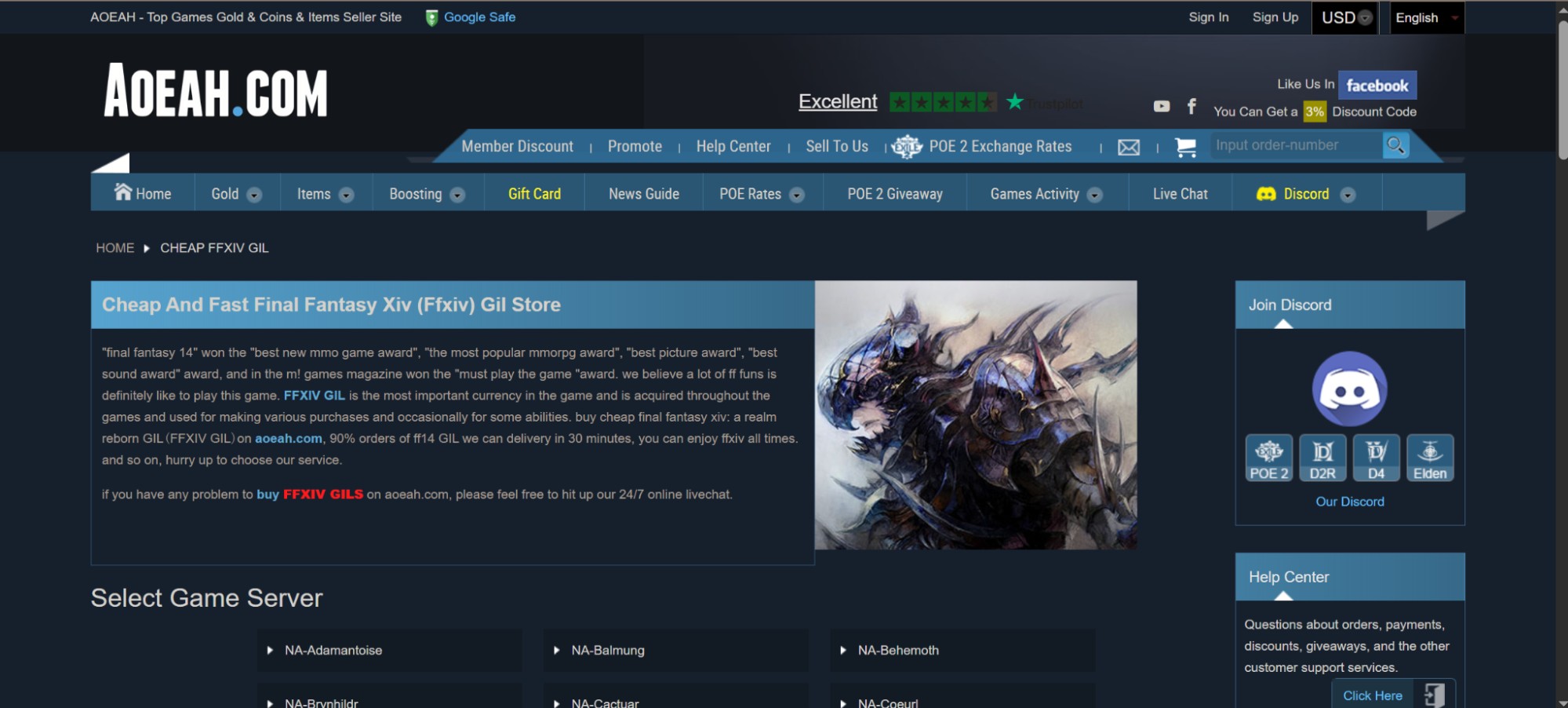The height and width of the screenshot is (708, 1568).
Task: Click the Final Fantasy XIV banner image
Action: 975,414
